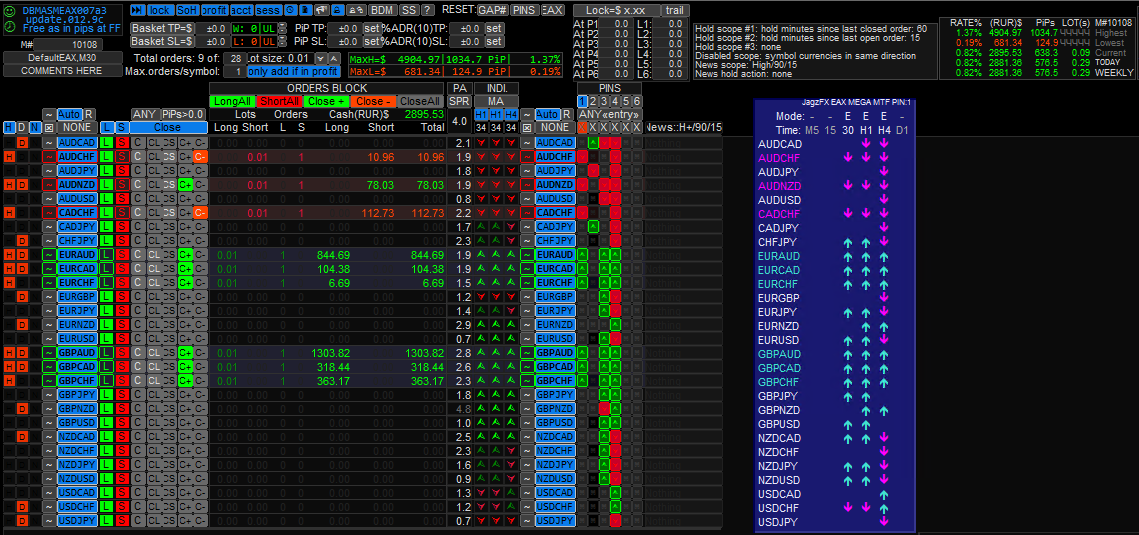Click the EURUSD row in the MTF PIN panel
1139x535 pixels.
pos(835,340)
